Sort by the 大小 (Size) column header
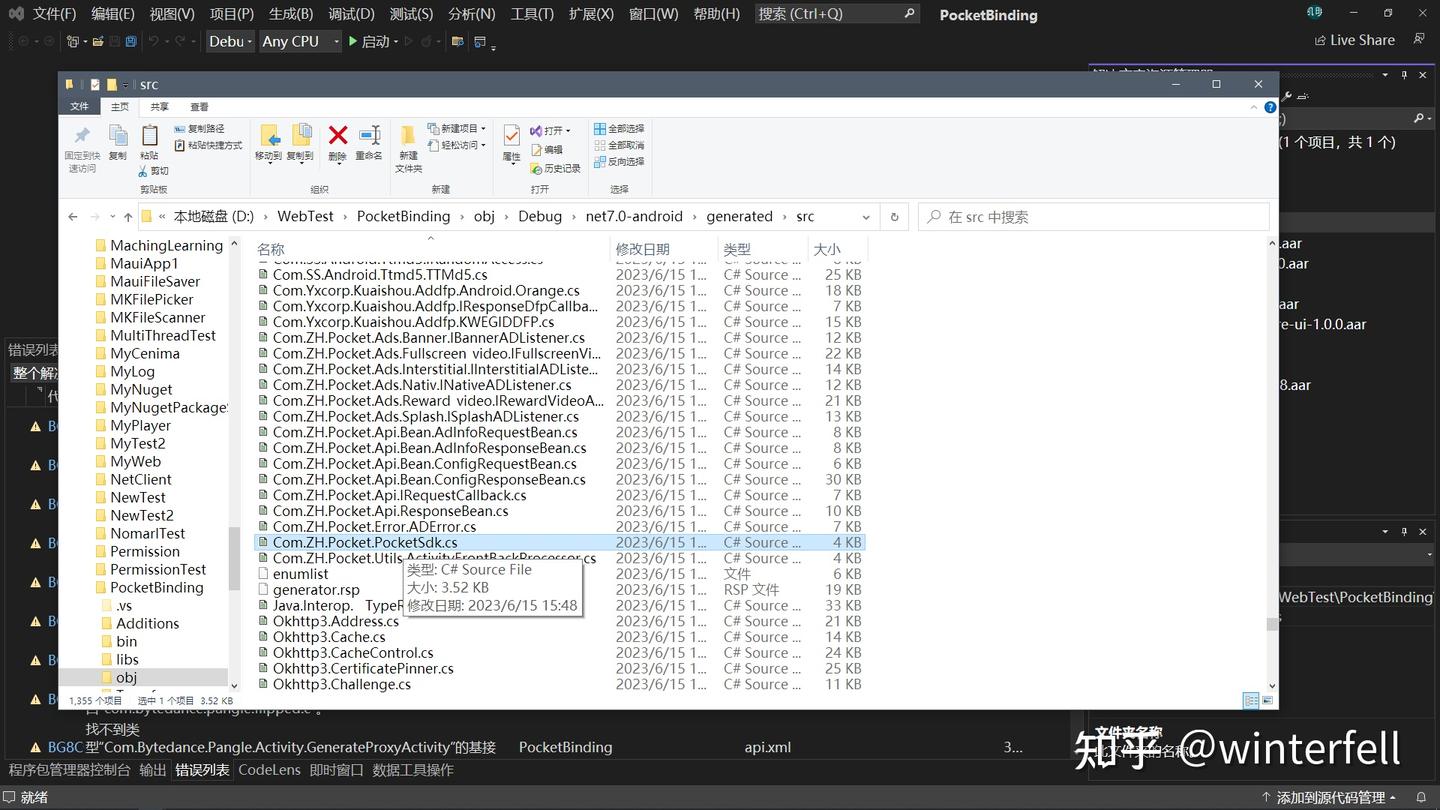The image size is (1440, 810). (828, 249)
